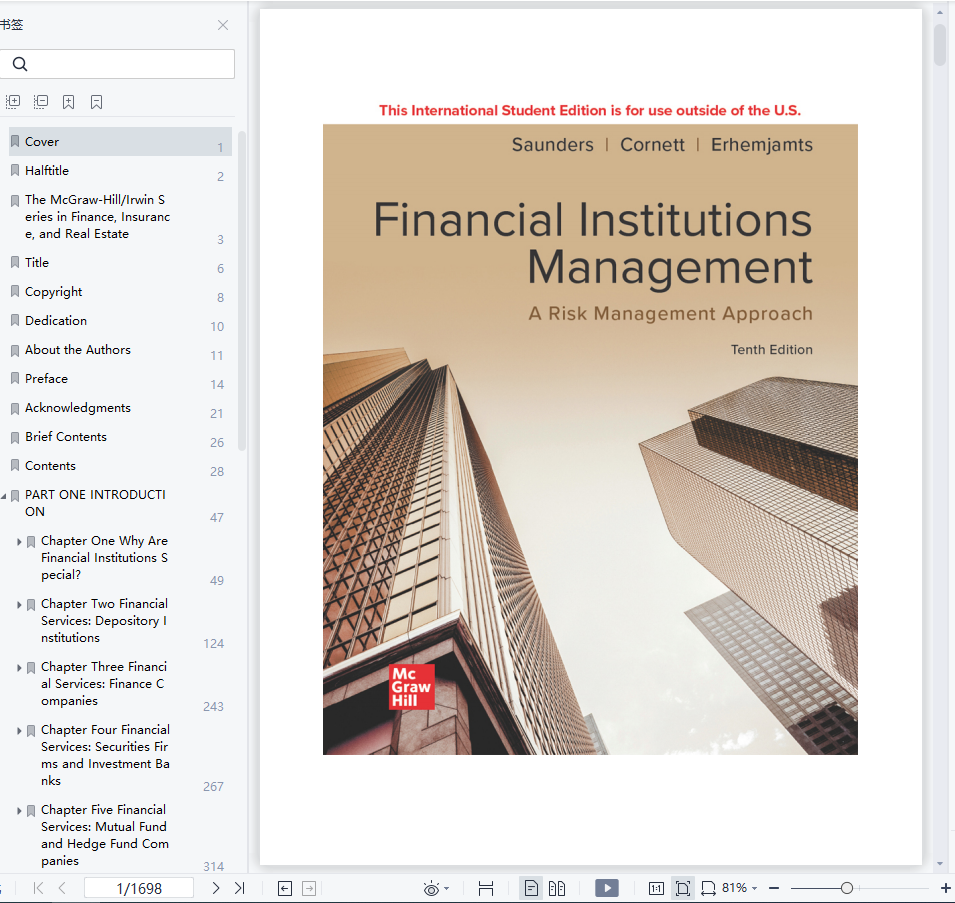Open the Dedication bookmark

click(x=121, y=320)
